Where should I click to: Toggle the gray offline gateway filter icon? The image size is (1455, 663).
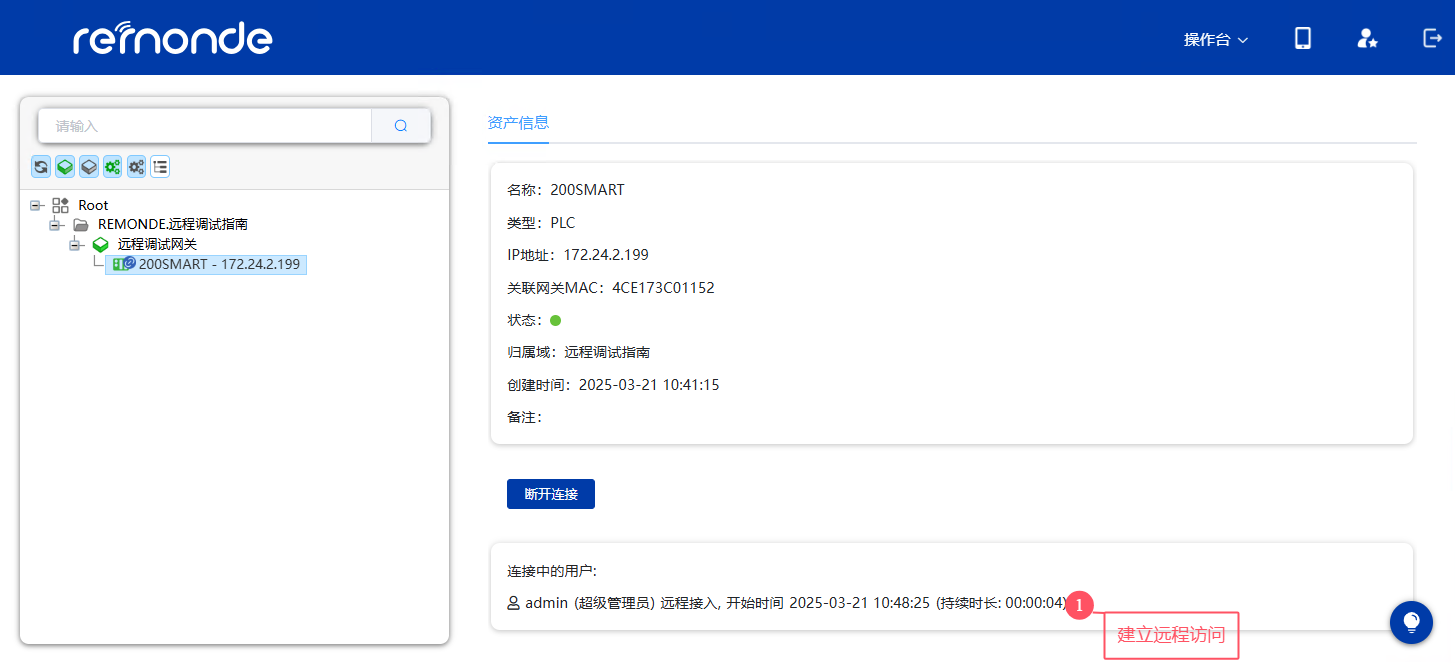[89, 167]
